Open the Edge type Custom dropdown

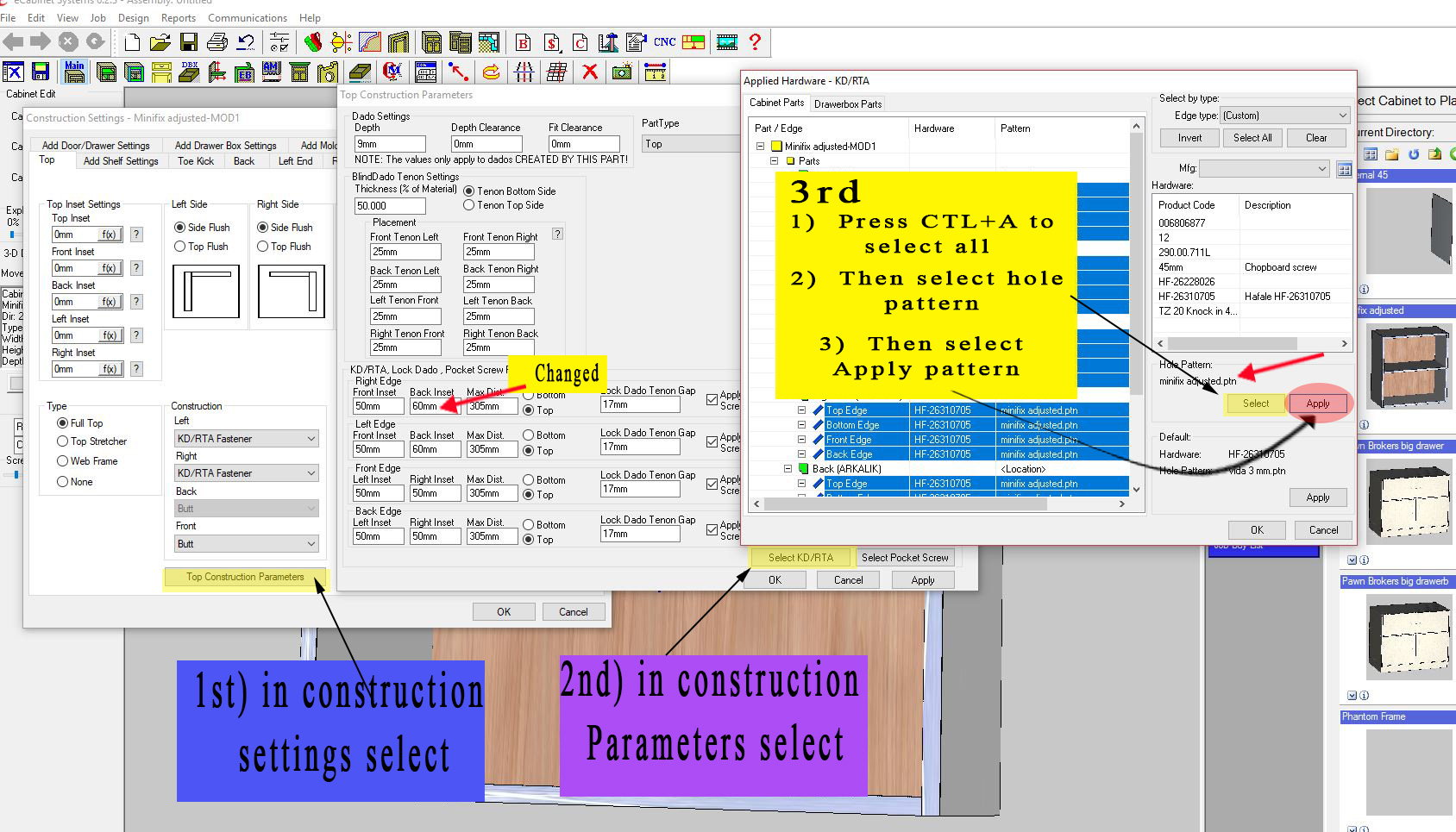[x=1284, y=116]
